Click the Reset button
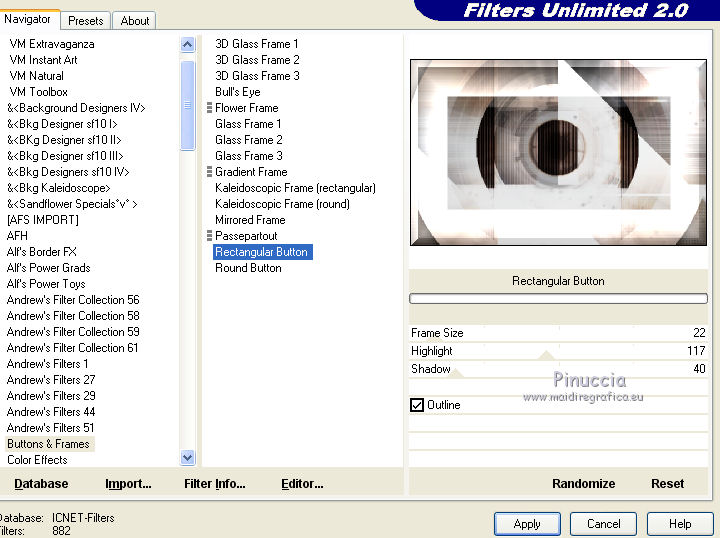The image size is (720, 538). click(x=668, y=483)
